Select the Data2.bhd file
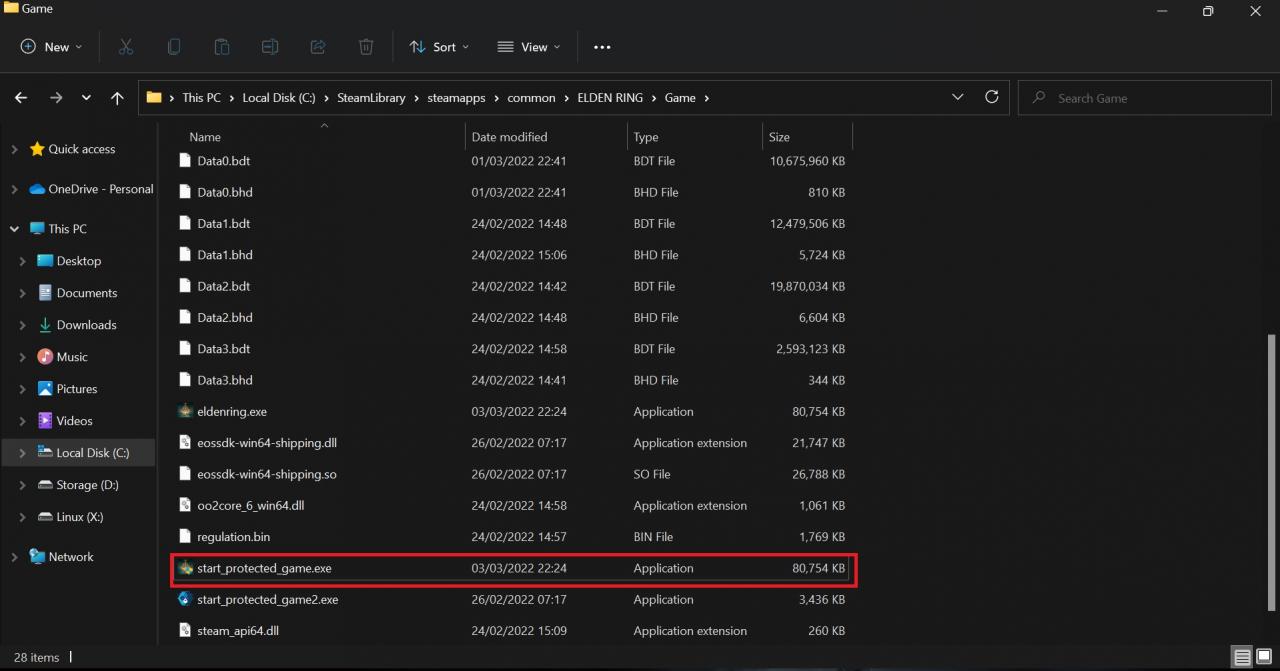1280x671 pixels. 512,317
